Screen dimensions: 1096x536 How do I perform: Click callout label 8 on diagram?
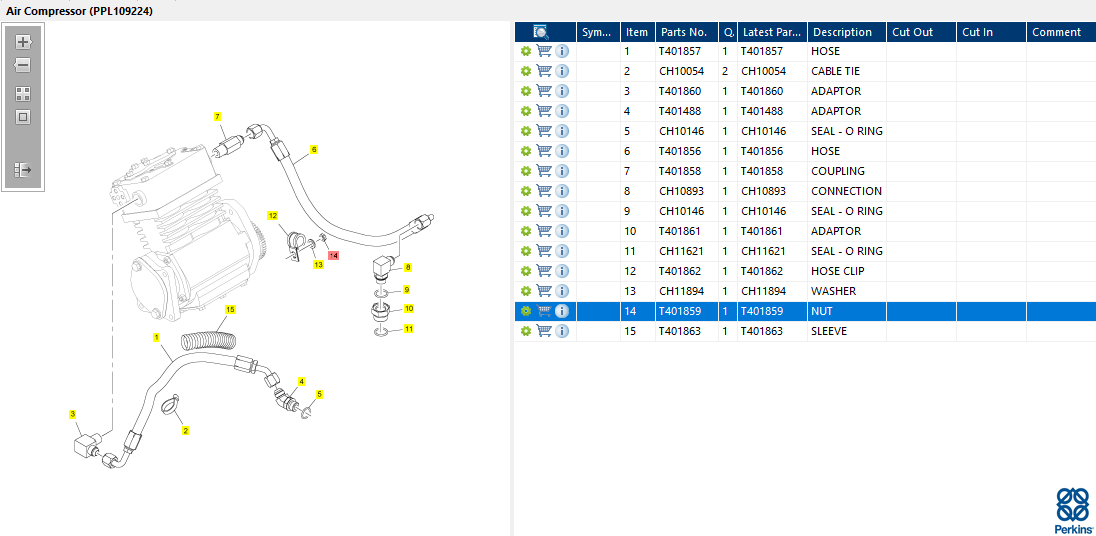coord(408,267)
